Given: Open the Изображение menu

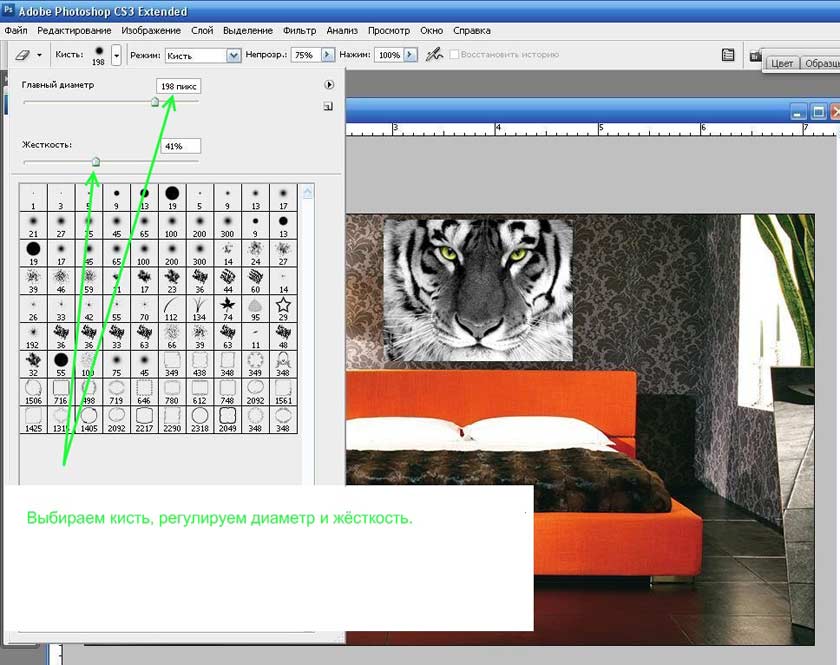Looking at the screenshot, I should [x=150, y=31].
